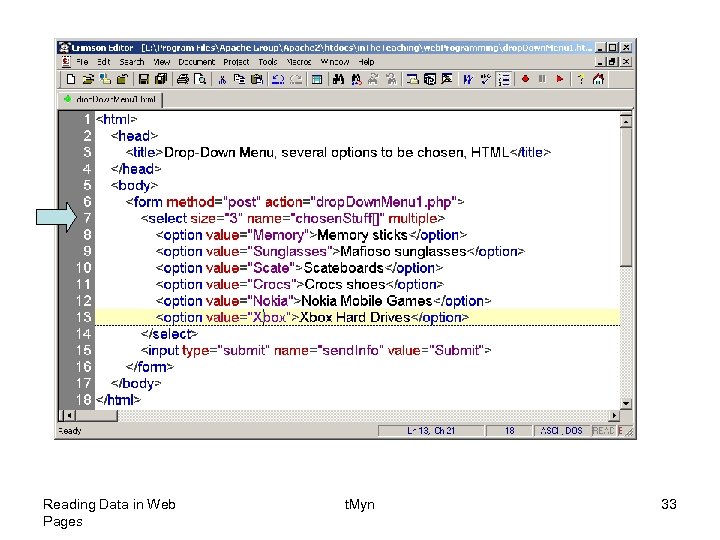Click the Print icon
This screenshot has width=720, height=540.
(x=183, y=79)
